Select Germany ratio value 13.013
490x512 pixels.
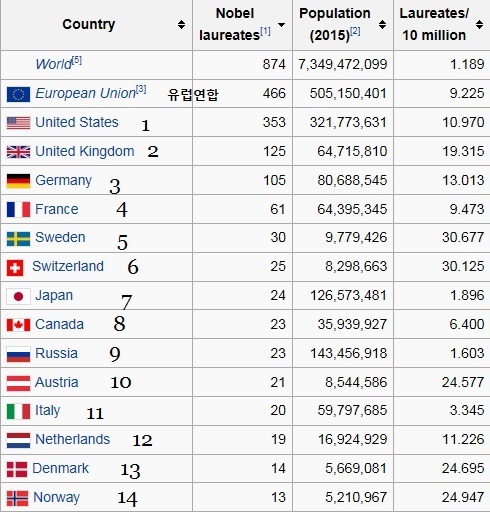tap(463, 180)
